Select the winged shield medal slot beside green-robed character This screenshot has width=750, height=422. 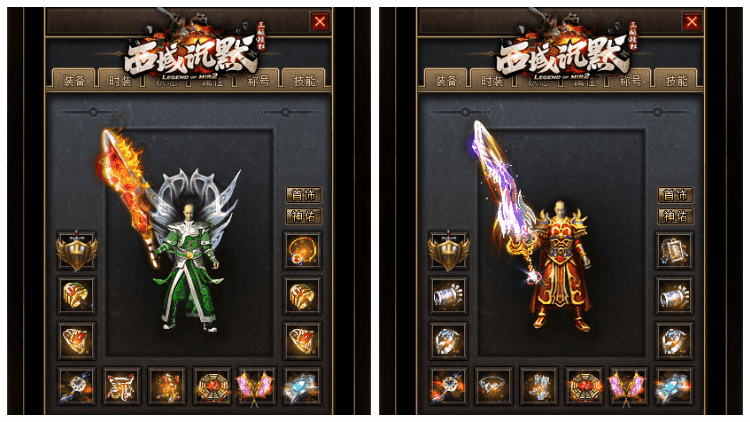[x=77, y=251]
